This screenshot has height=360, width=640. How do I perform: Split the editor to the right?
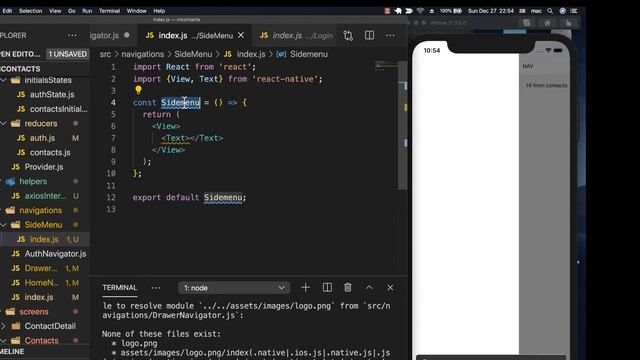[x=369, y=35]
